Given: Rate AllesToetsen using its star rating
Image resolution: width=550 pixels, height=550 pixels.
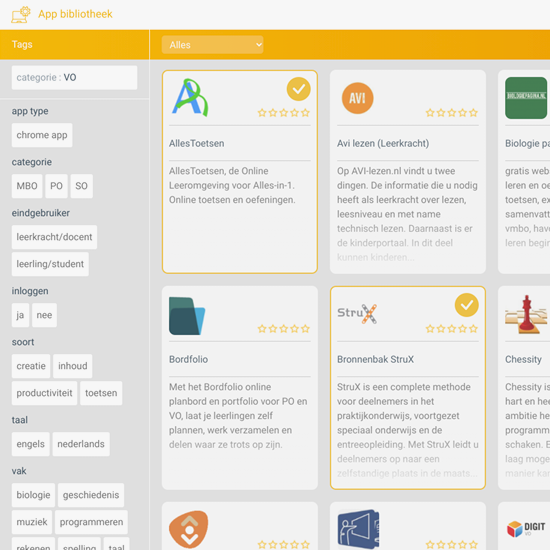Looking at the screenshot, I should coord(284,113).
